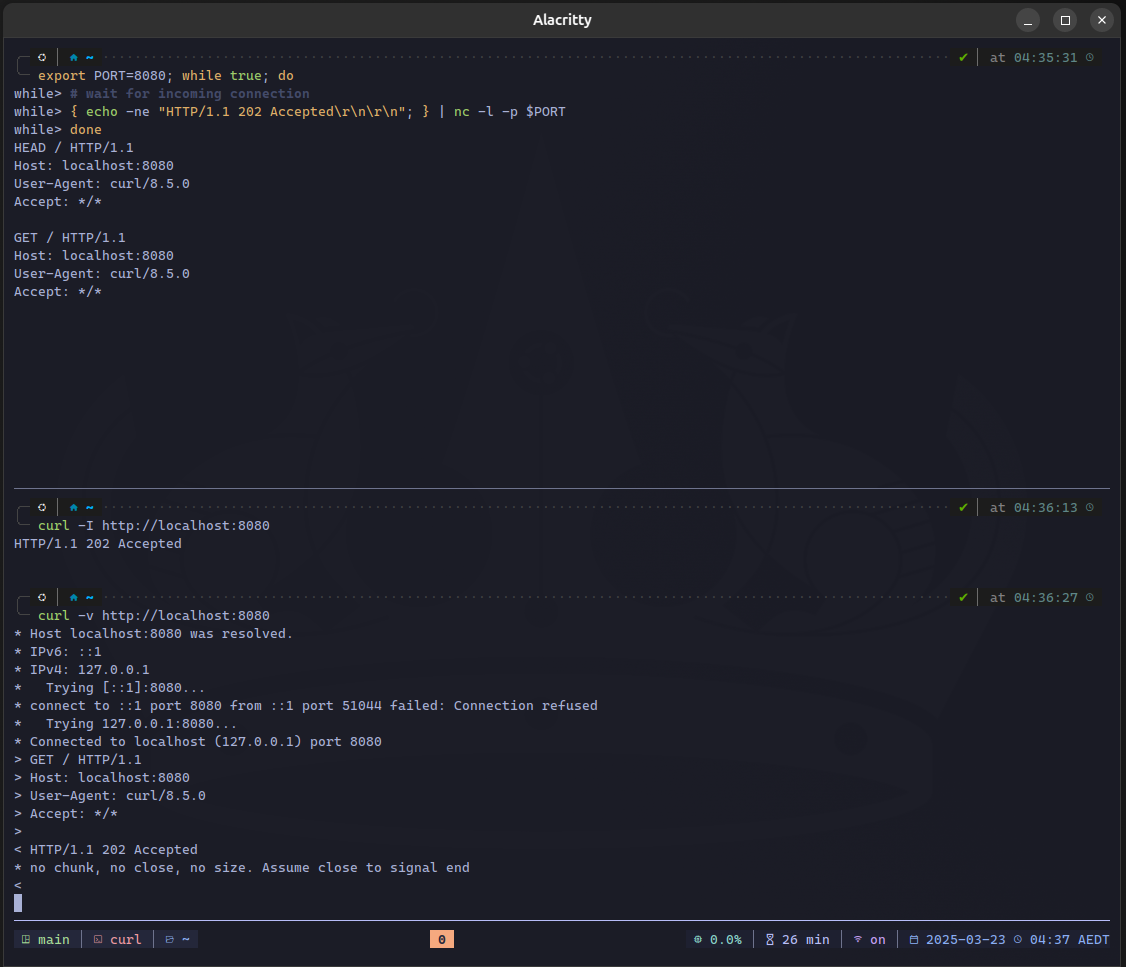Click the OS icon in the 04:35:31 prompt
The image size is (1126, 967).
[42, 57]
